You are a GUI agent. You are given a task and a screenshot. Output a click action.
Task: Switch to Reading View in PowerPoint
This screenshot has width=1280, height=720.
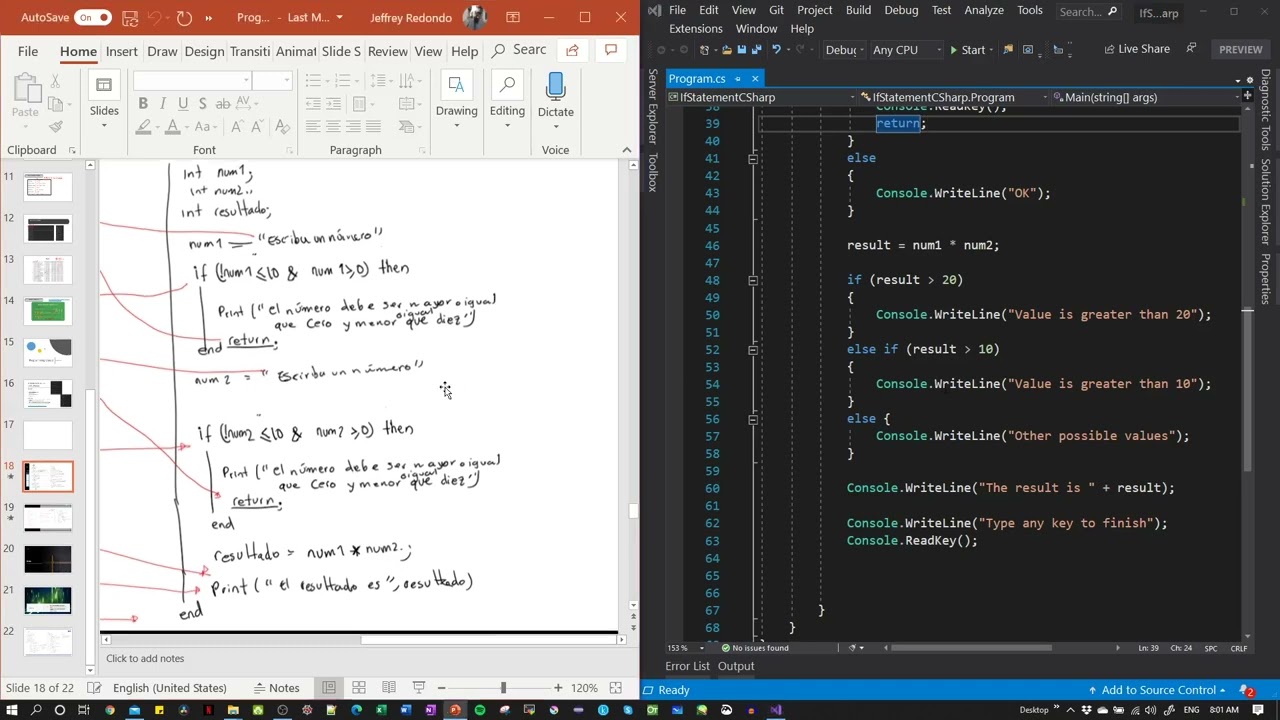coord(389,688)
